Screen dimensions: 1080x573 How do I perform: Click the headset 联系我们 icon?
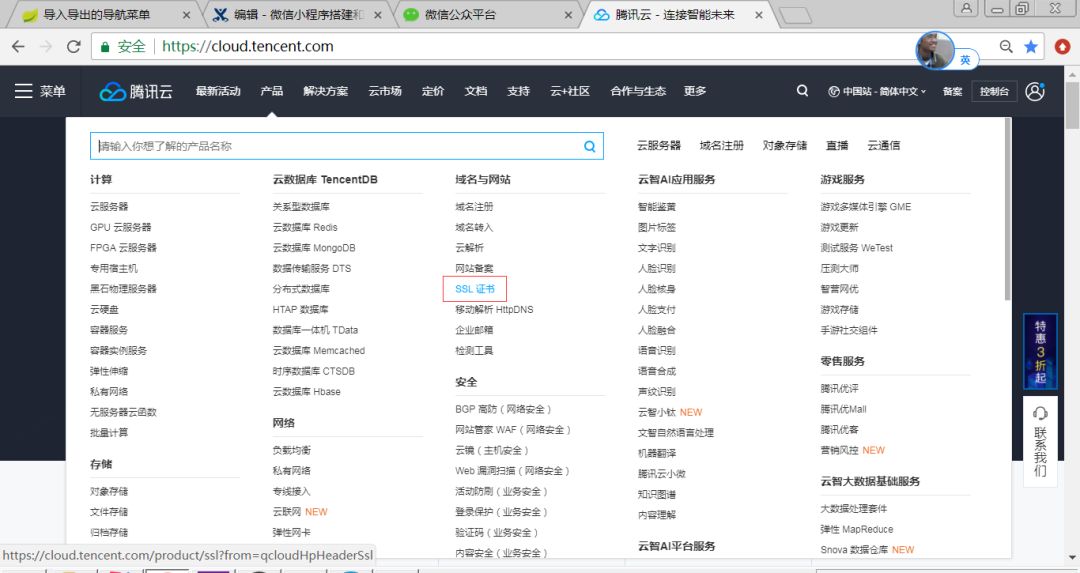[x=1040, y=413]
